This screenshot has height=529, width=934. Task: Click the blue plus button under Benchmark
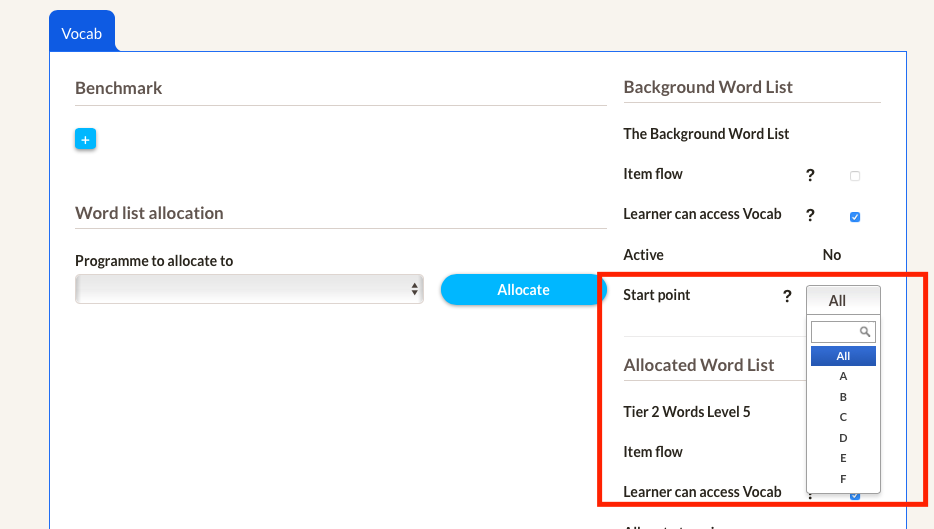85,140
